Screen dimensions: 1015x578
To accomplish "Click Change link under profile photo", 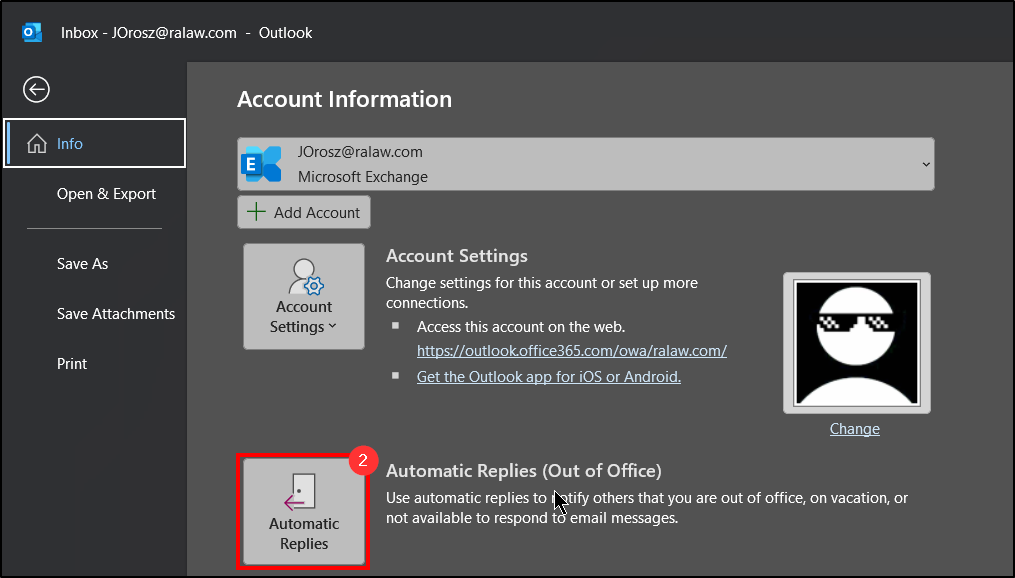I will (854, 429).
